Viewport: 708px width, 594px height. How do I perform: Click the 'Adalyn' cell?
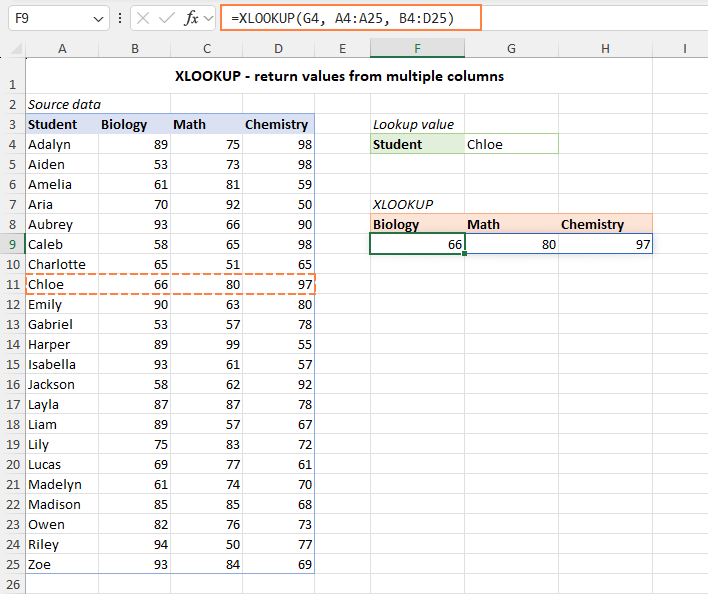(62, 144)
